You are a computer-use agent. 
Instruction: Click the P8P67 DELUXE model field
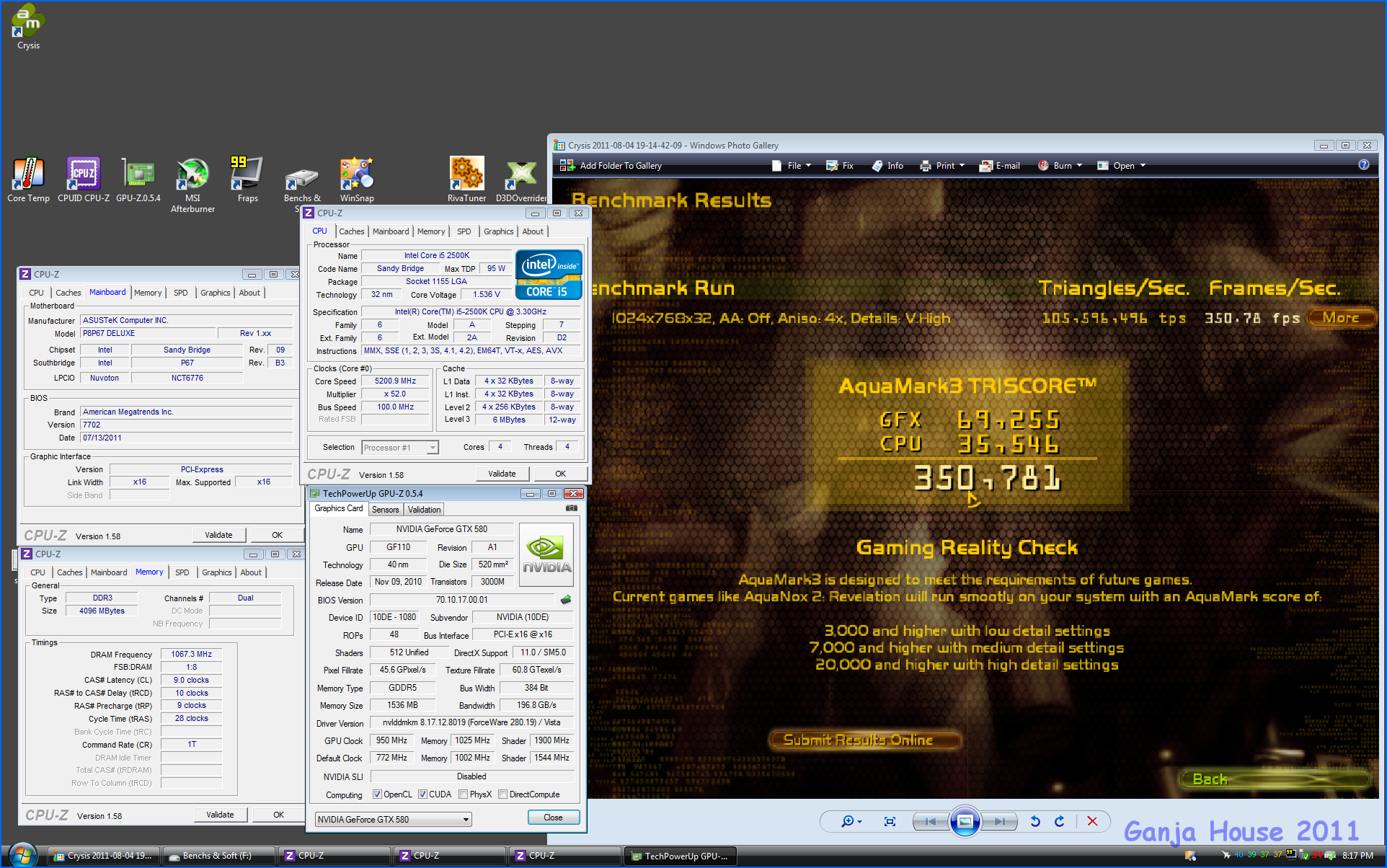[147, 334]
